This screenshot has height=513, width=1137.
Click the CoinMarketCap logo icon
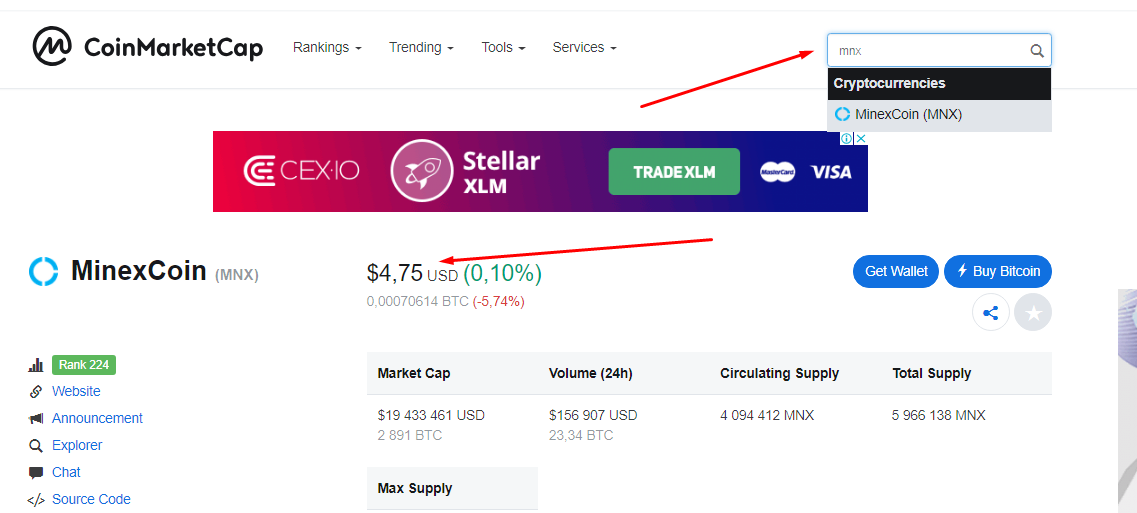[52, 46]
